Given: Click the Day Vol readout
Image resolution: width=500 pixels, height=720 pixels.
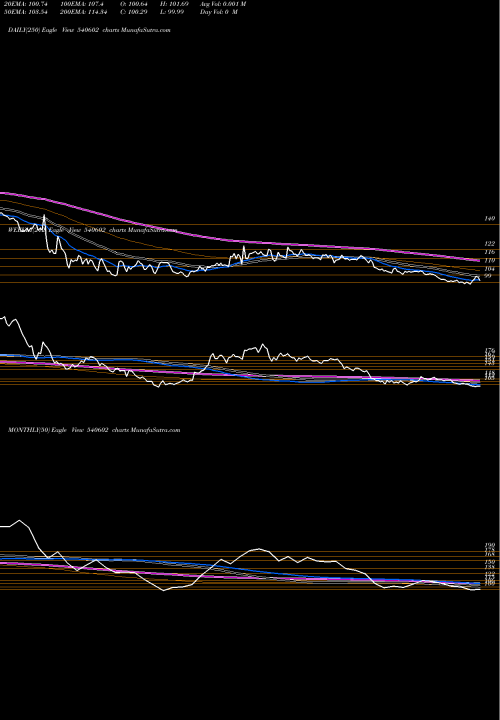Looking at the screenshot, I should pos(219,12).
